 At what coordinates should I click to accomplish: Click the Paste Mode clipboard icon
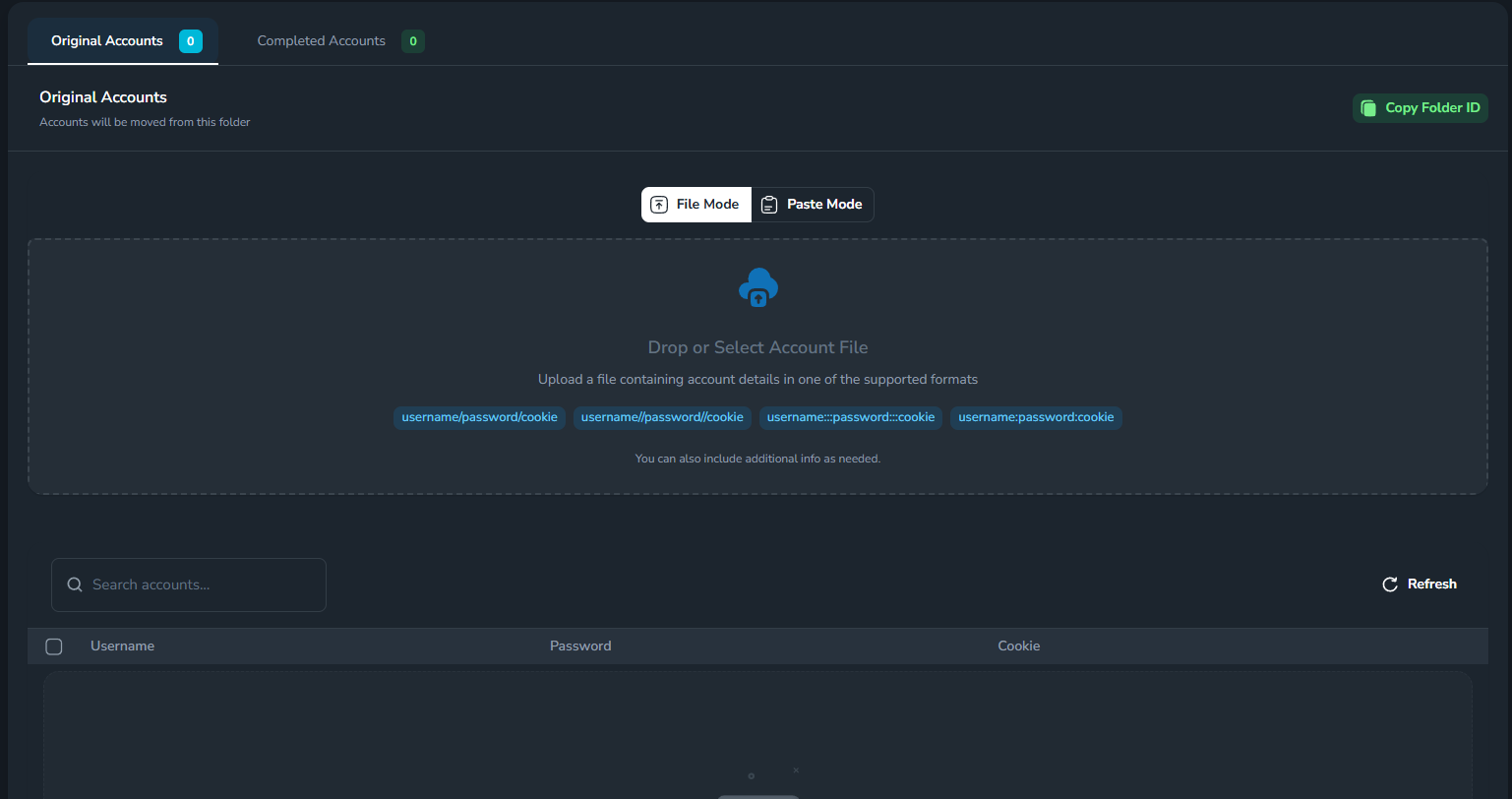[x=769, y=205]
